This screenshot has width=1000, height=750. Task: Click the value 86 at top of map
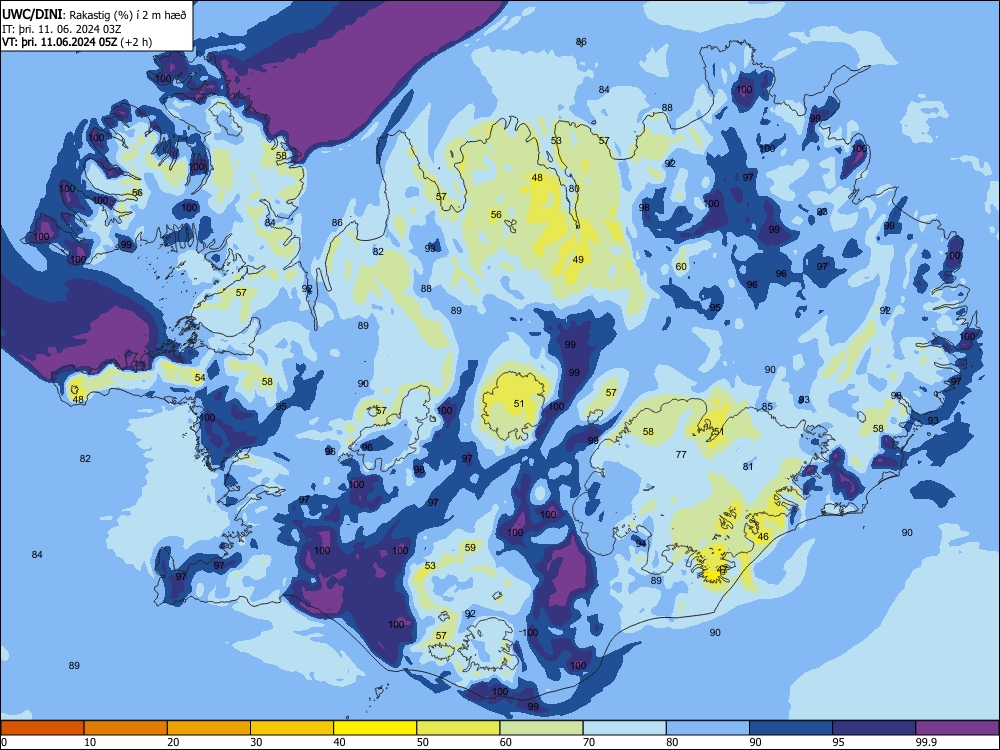click(x=581, y=42)
